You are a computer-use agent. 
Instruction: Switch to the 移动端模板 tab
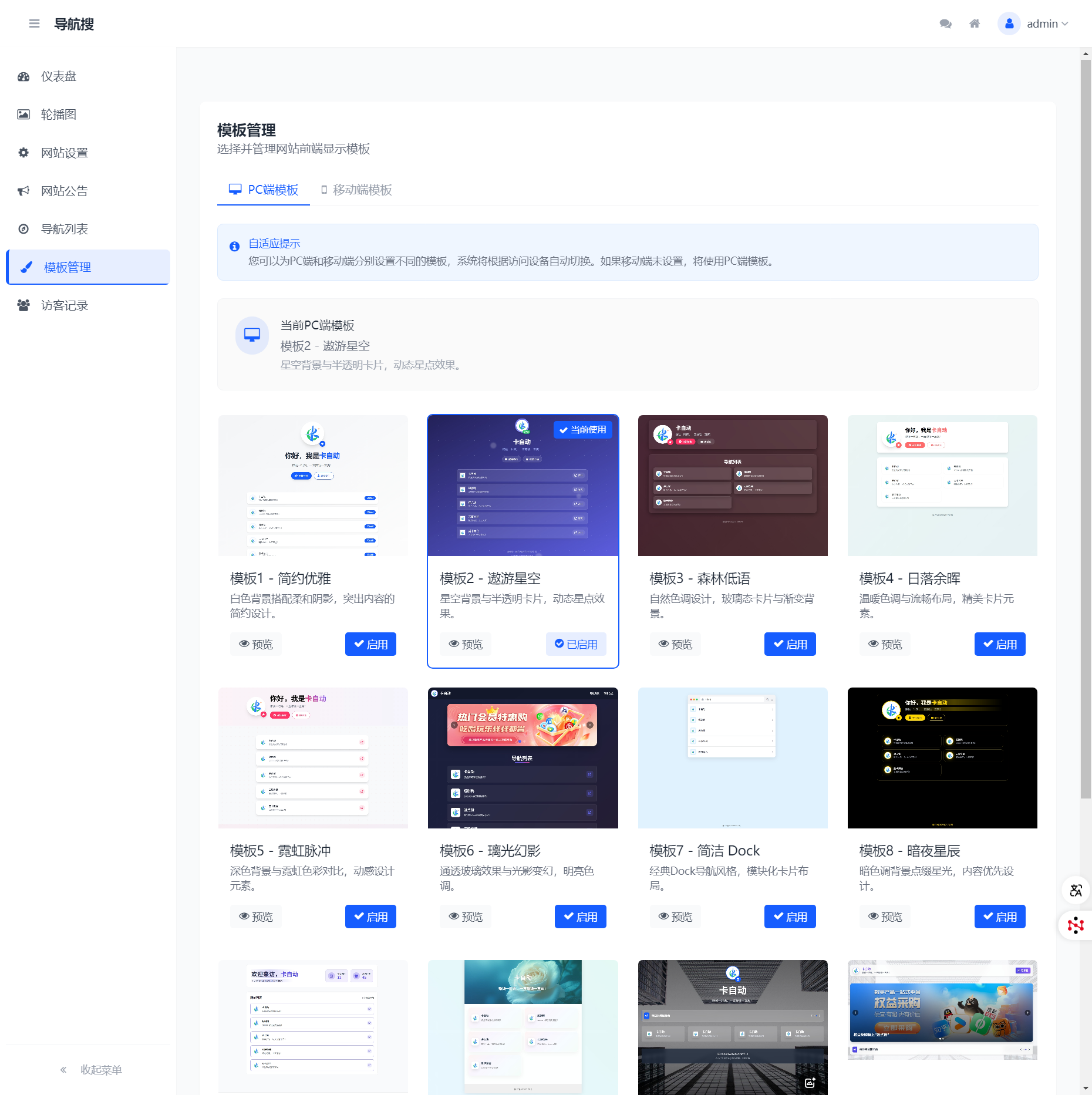coord(356,190)
